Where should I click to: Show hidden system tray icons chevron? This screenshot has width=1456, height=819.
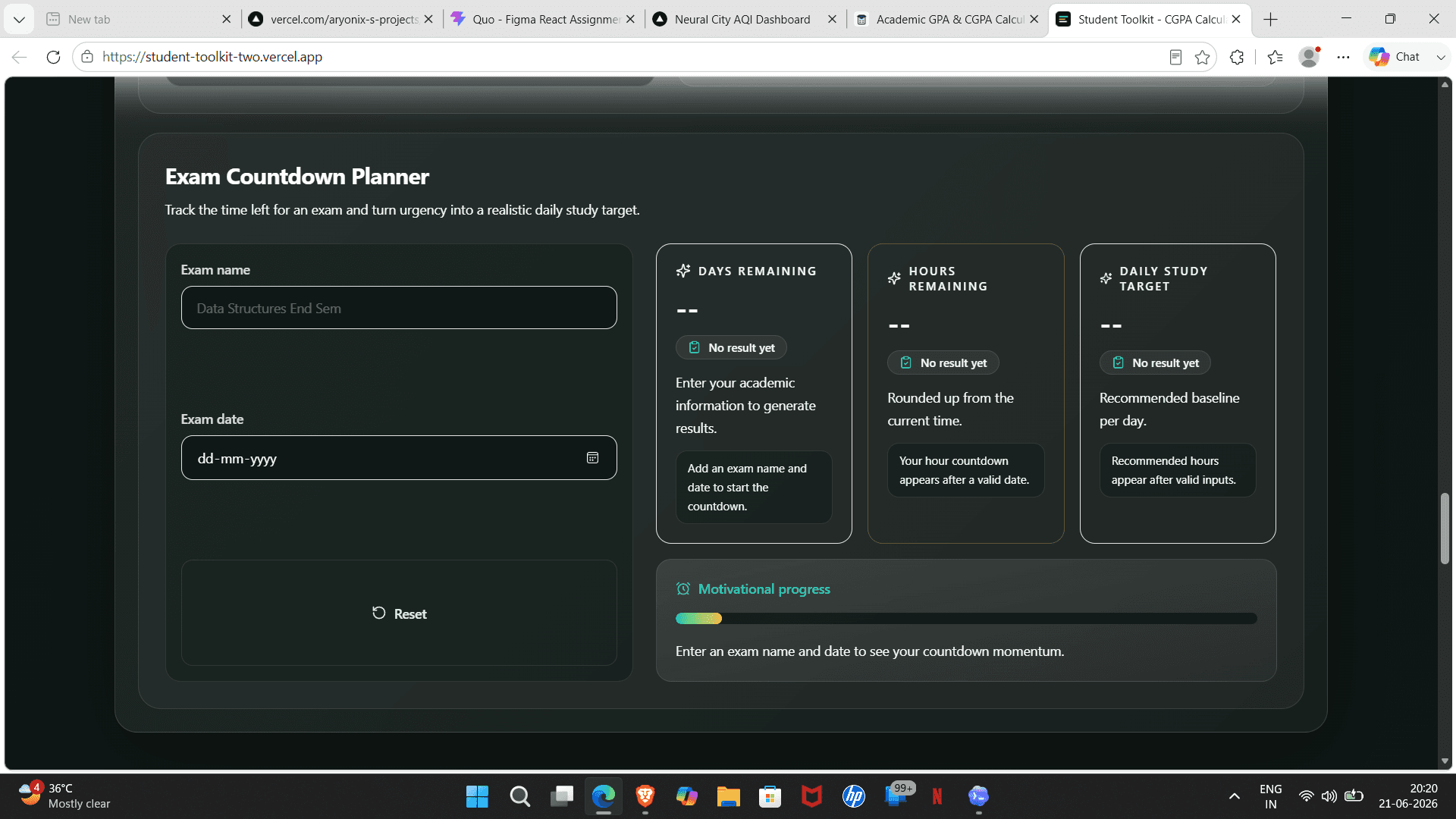1235,796
